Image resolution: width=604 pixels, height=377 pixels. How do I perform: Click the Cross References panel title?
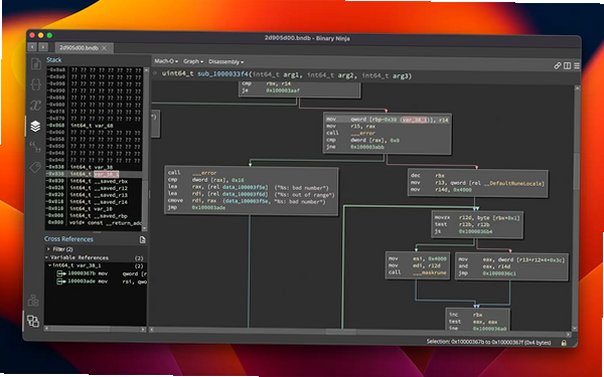69,239
